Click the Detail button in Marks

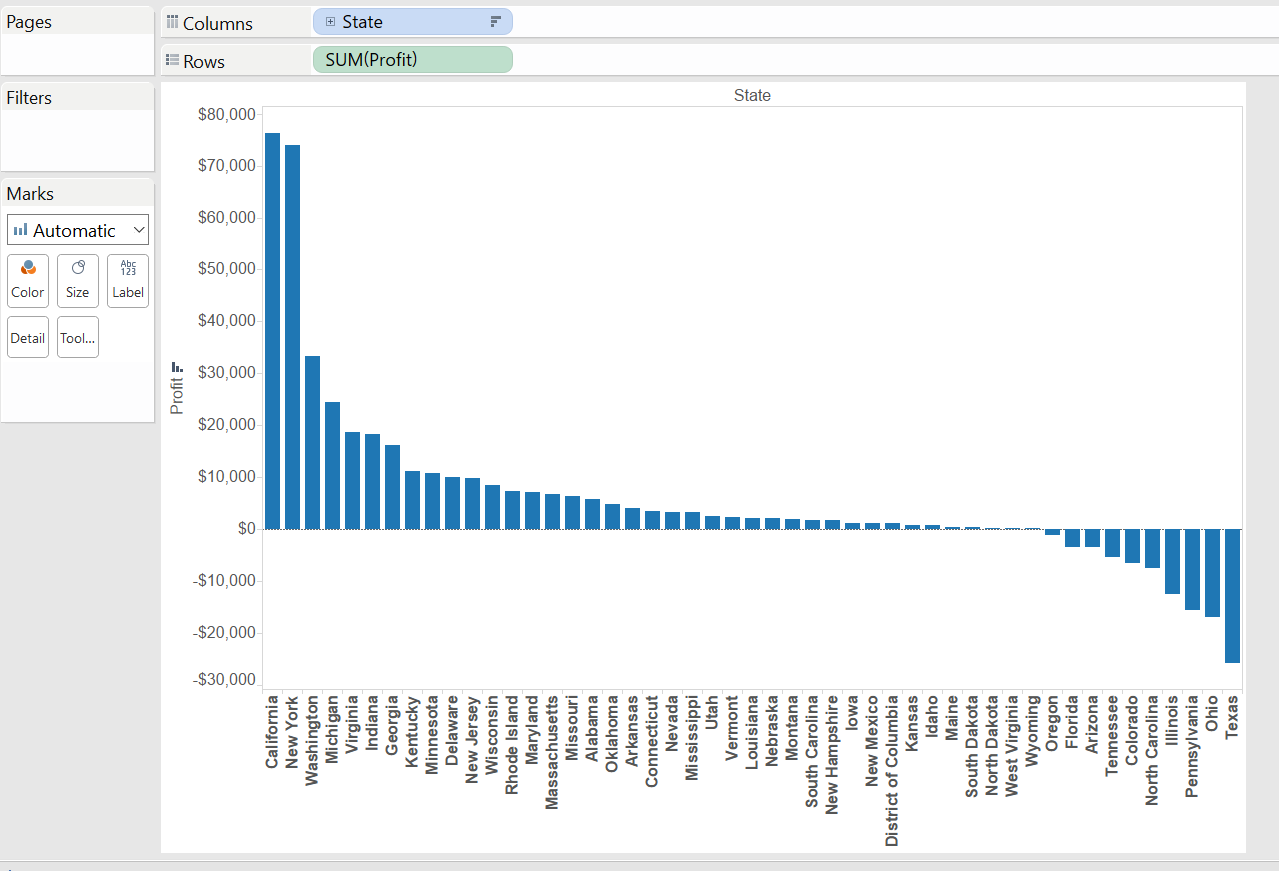(28, 338)
